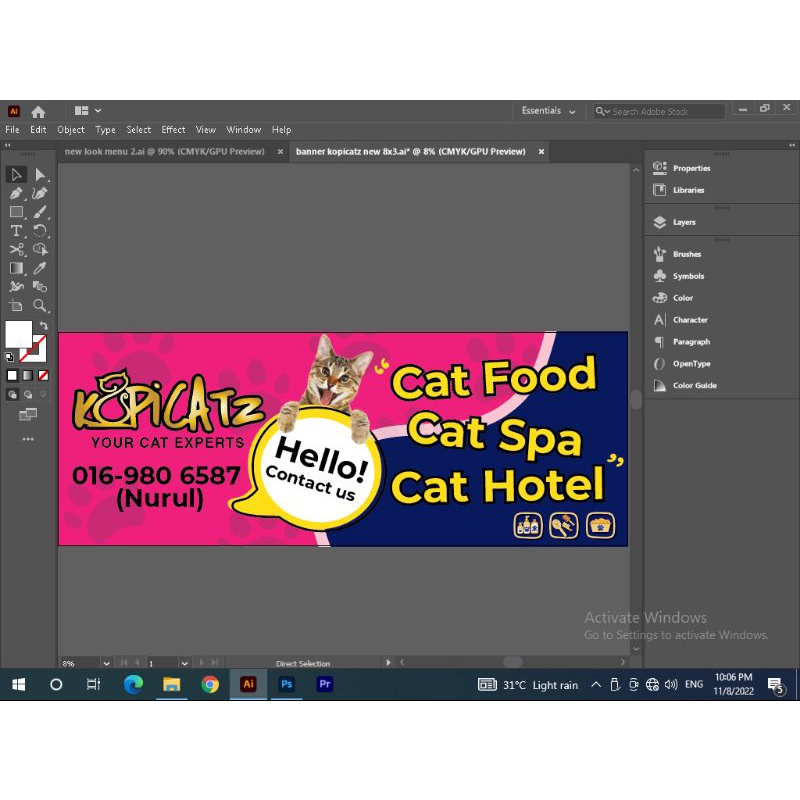The image size is (800, 800).
Task: Expand the tools panel double-arrow
Action: pos(8,145)
